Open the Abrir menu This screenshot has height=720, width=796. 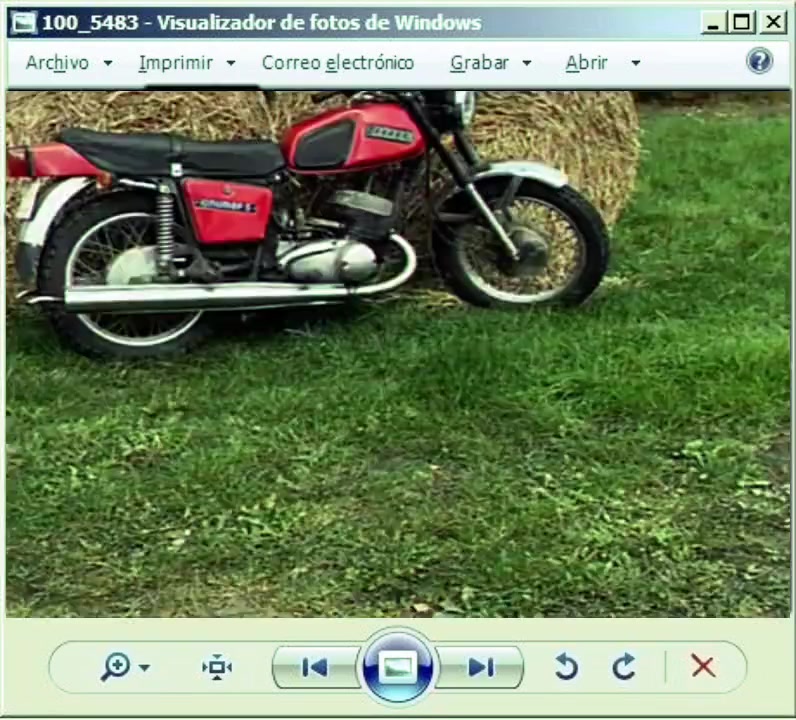pos(586,63)
